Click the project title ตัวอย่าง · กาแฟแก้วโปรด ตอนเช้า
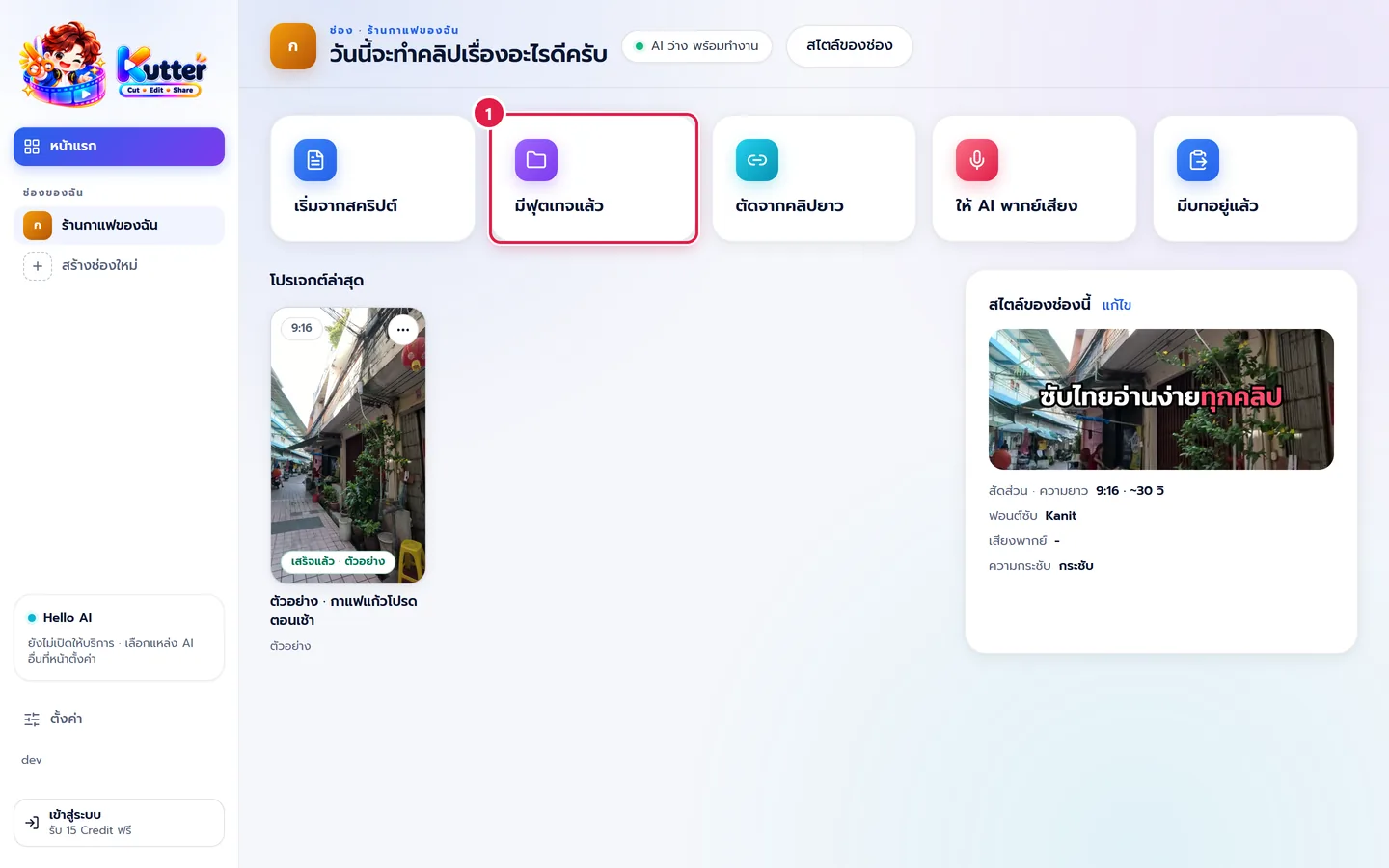1389x868 pixels. click(x=343, y=610)
